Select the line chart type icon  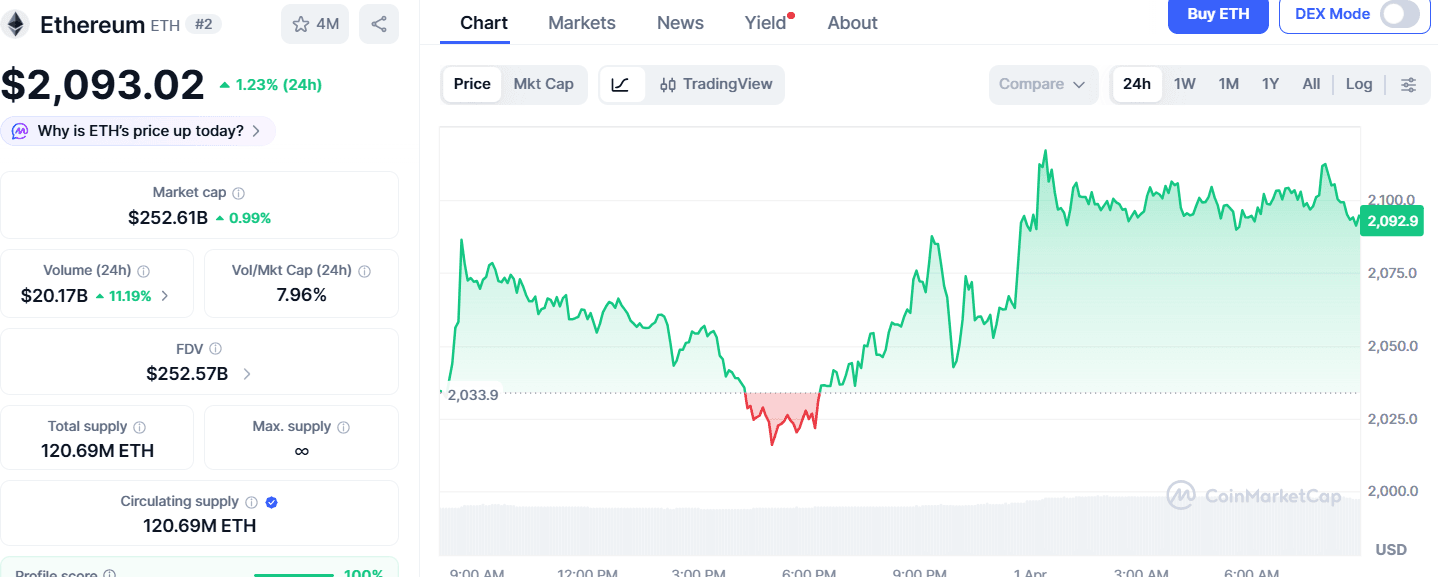point(622,84)
